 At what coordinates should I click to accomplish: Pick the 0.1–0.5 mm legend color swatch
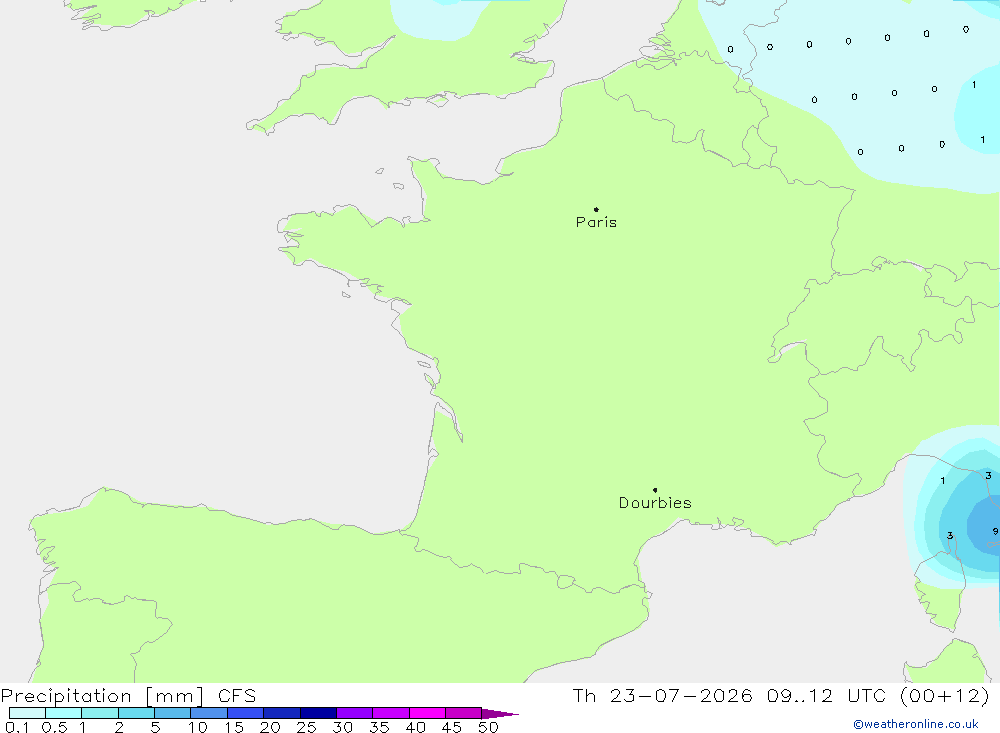coord(27,713)
